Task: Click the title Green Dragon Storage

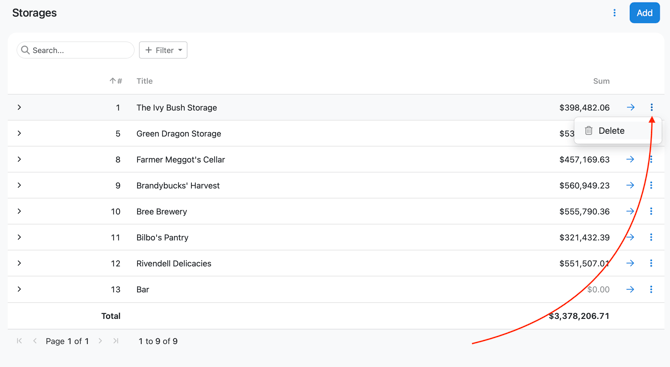Action: [x=179, y=134]
